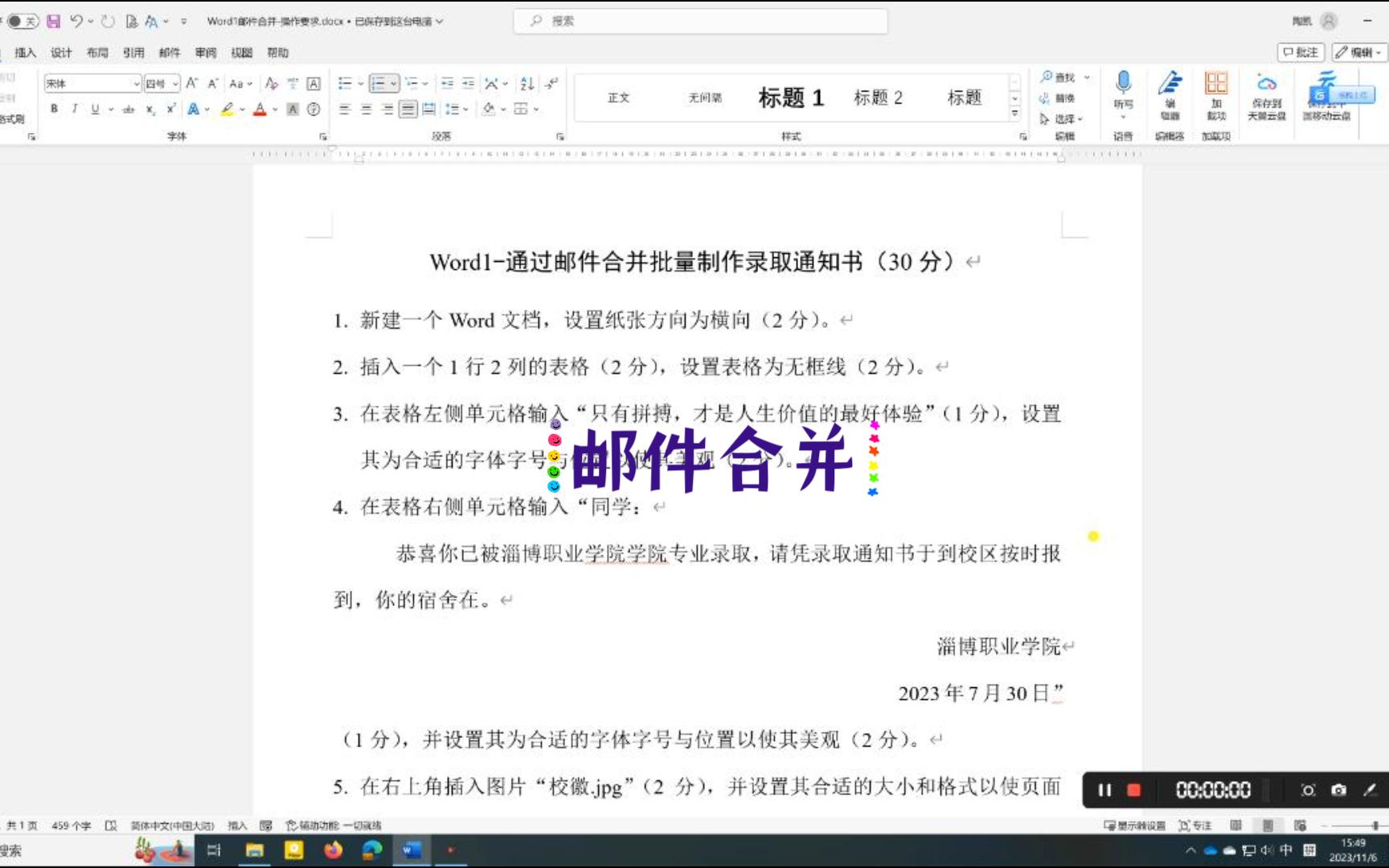Click the Sort (排序) icon
The height and width of the screenshot is (868, 1389).
click(527, 83)
